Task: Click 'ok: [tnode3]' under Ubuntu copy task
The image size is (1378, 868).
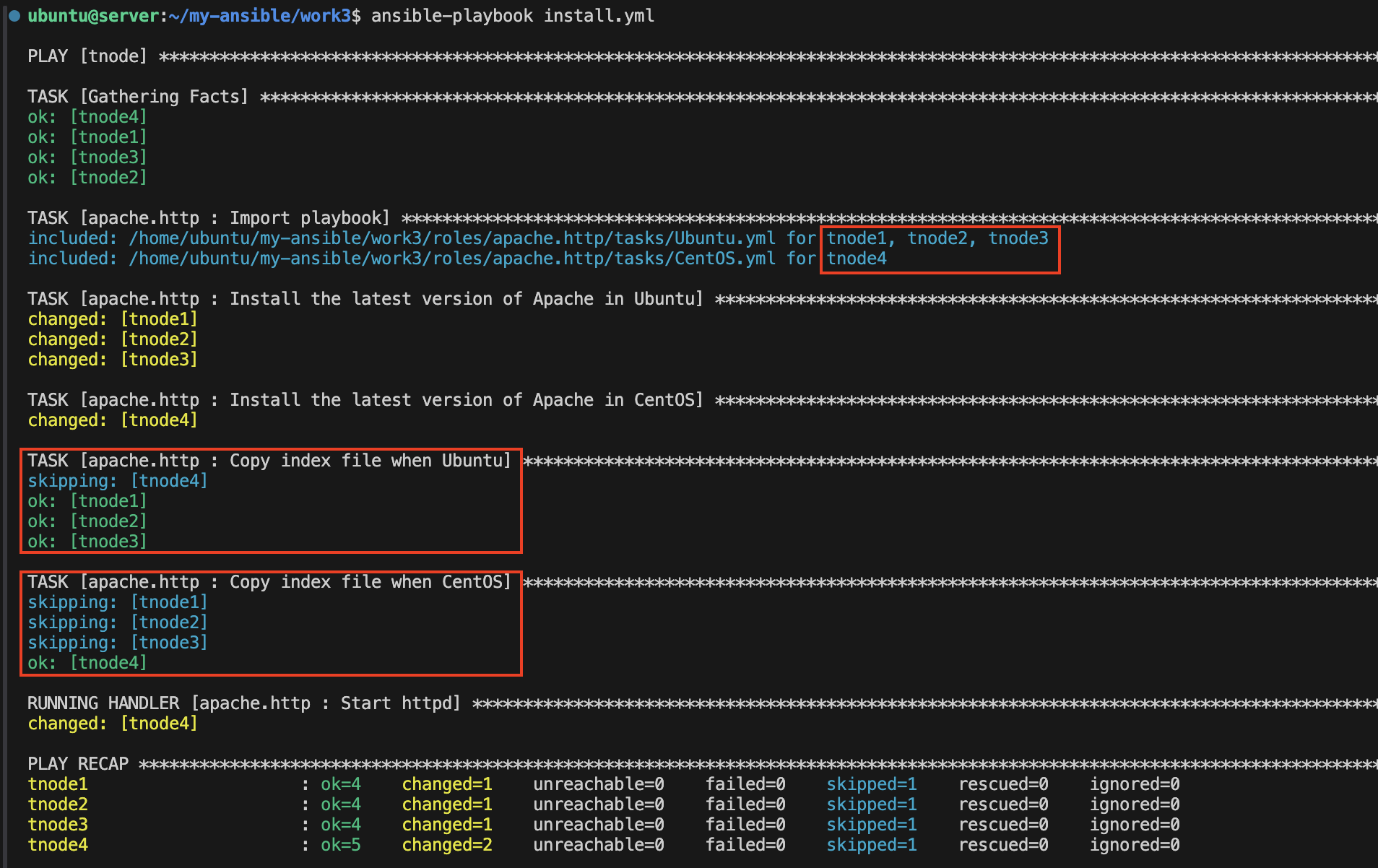Action: point(87,542)
